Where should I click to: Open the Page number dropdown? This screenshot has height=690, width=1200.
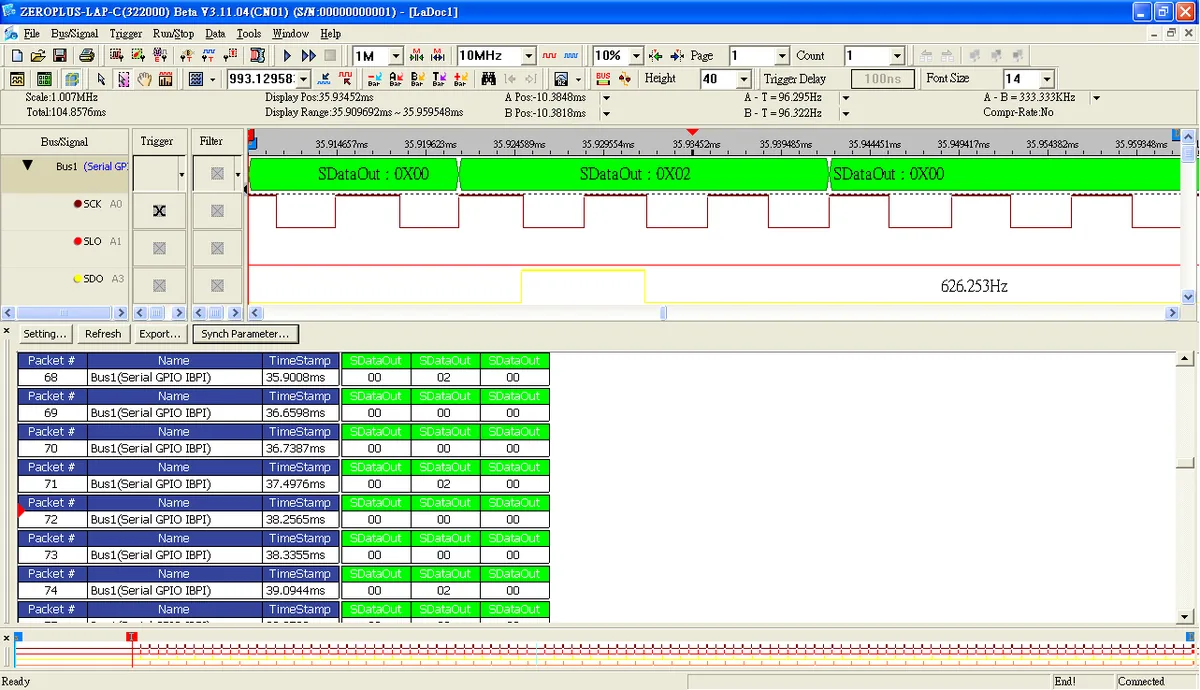tap(782, 56)
